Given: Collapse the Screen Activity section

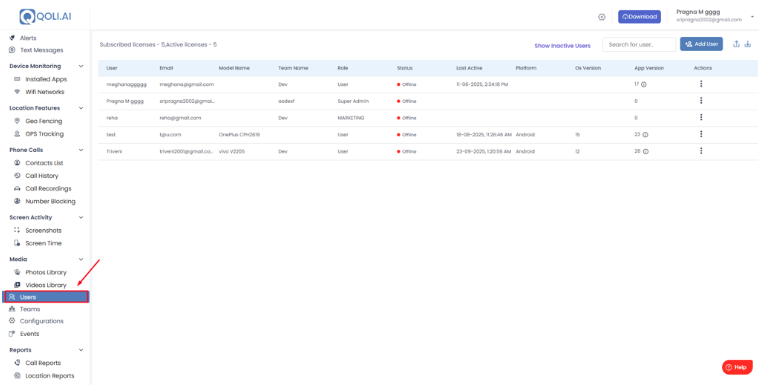Looking at the screenshot, I should (x=81, y=217).
